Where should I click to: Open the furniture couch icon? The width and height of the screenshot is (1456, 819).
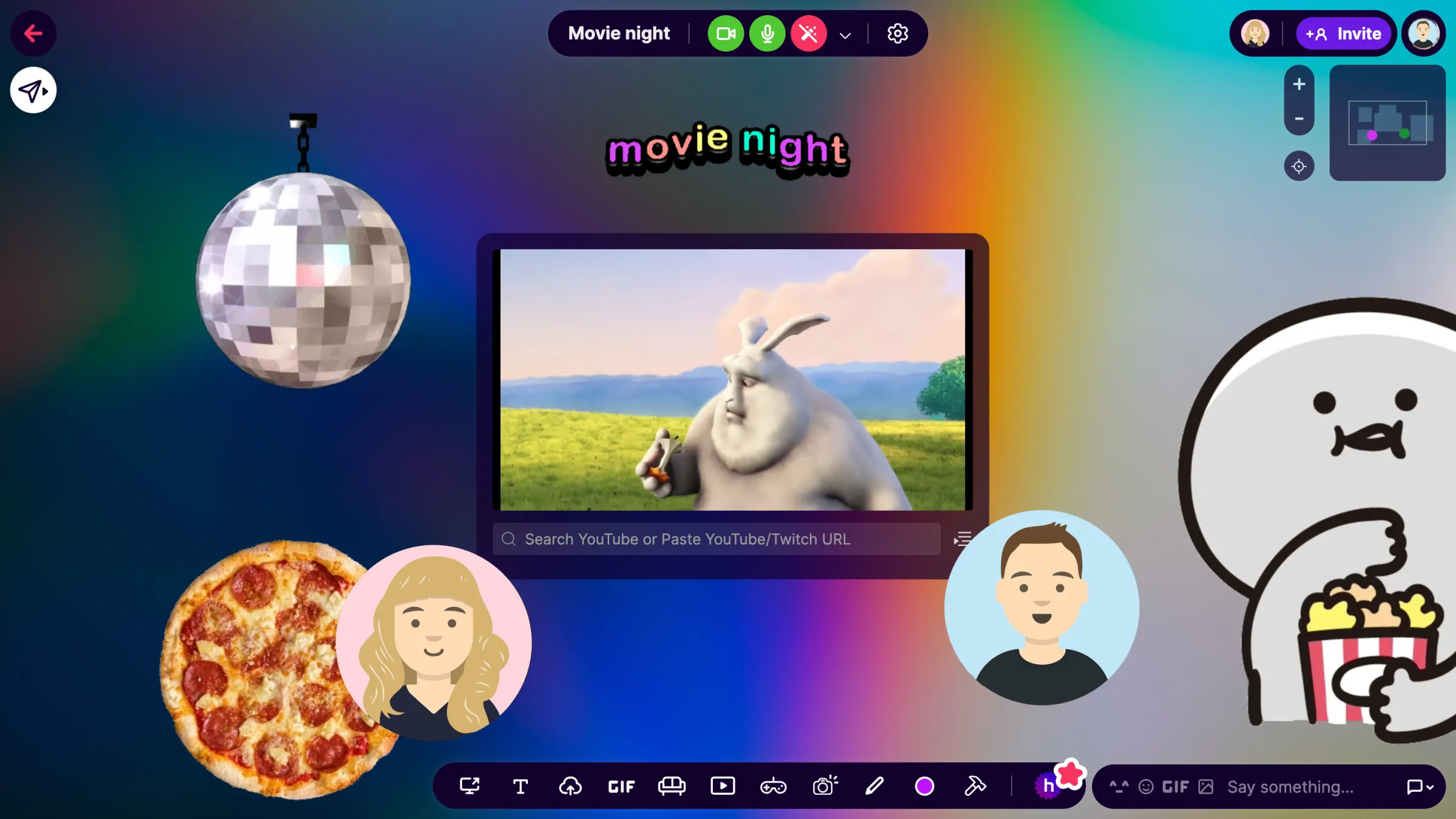pos(672,786)
